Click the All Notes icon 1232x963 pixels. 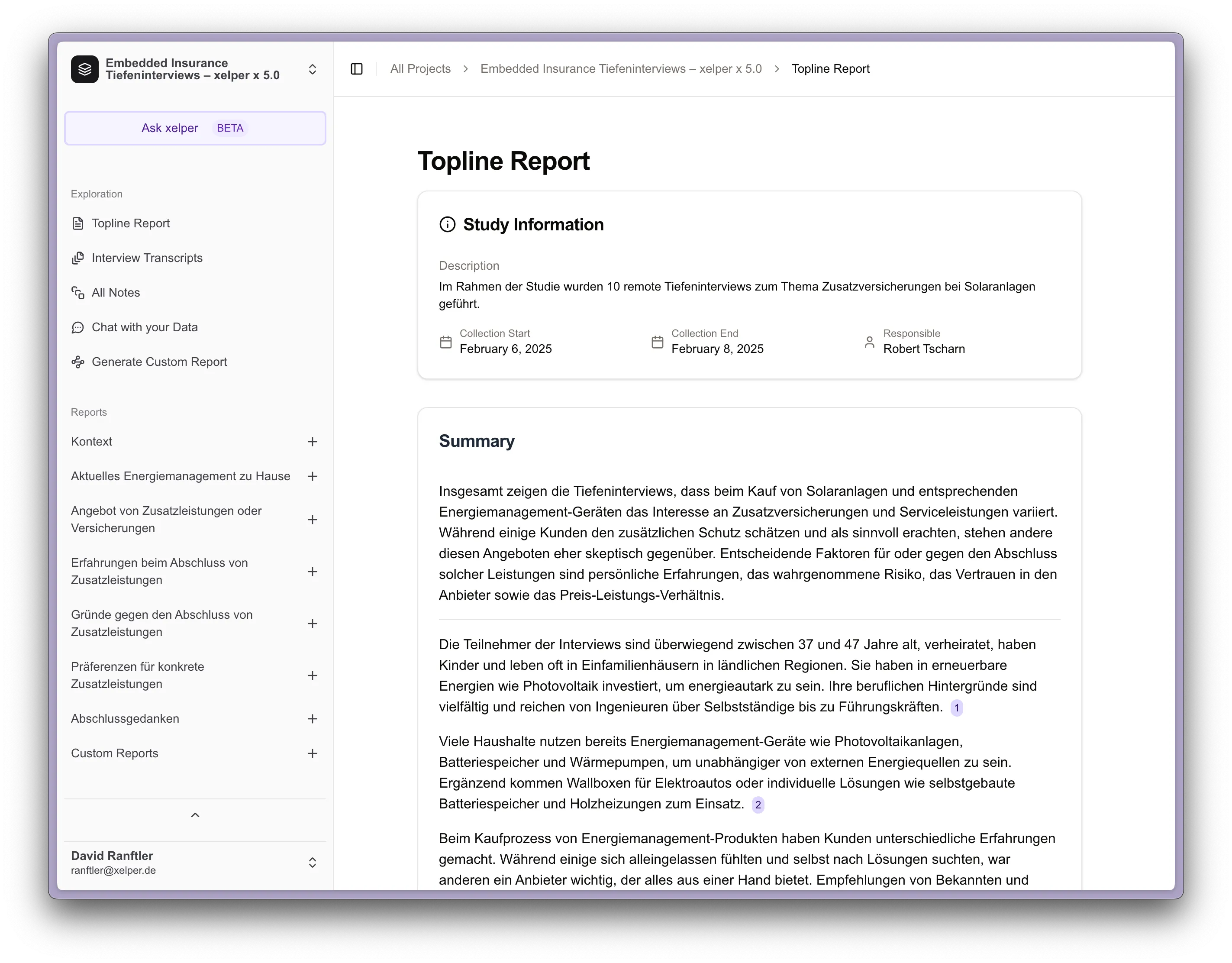[x=79, y=292]
